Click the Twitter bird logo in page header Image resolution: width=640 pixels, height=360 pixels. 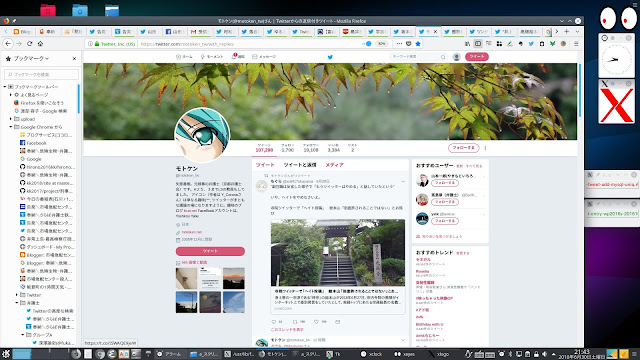click(330, 57)
